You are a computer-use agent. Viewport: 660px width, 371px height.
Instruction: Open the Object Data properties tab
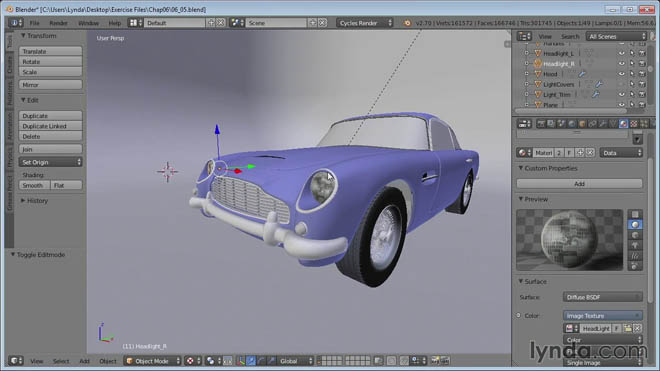coord(613,124)
